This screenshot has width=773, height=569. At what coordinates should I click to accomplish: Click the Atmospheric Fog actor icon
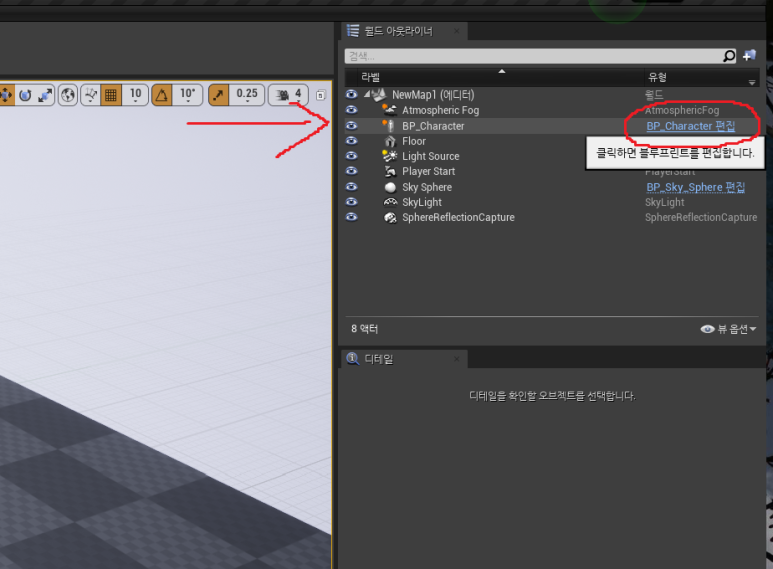[x=390, y=110]
